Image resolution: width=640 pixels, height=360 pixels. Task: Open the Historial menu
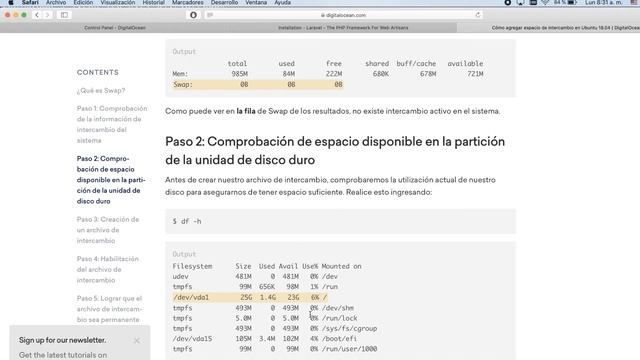(x=153, y=2)
